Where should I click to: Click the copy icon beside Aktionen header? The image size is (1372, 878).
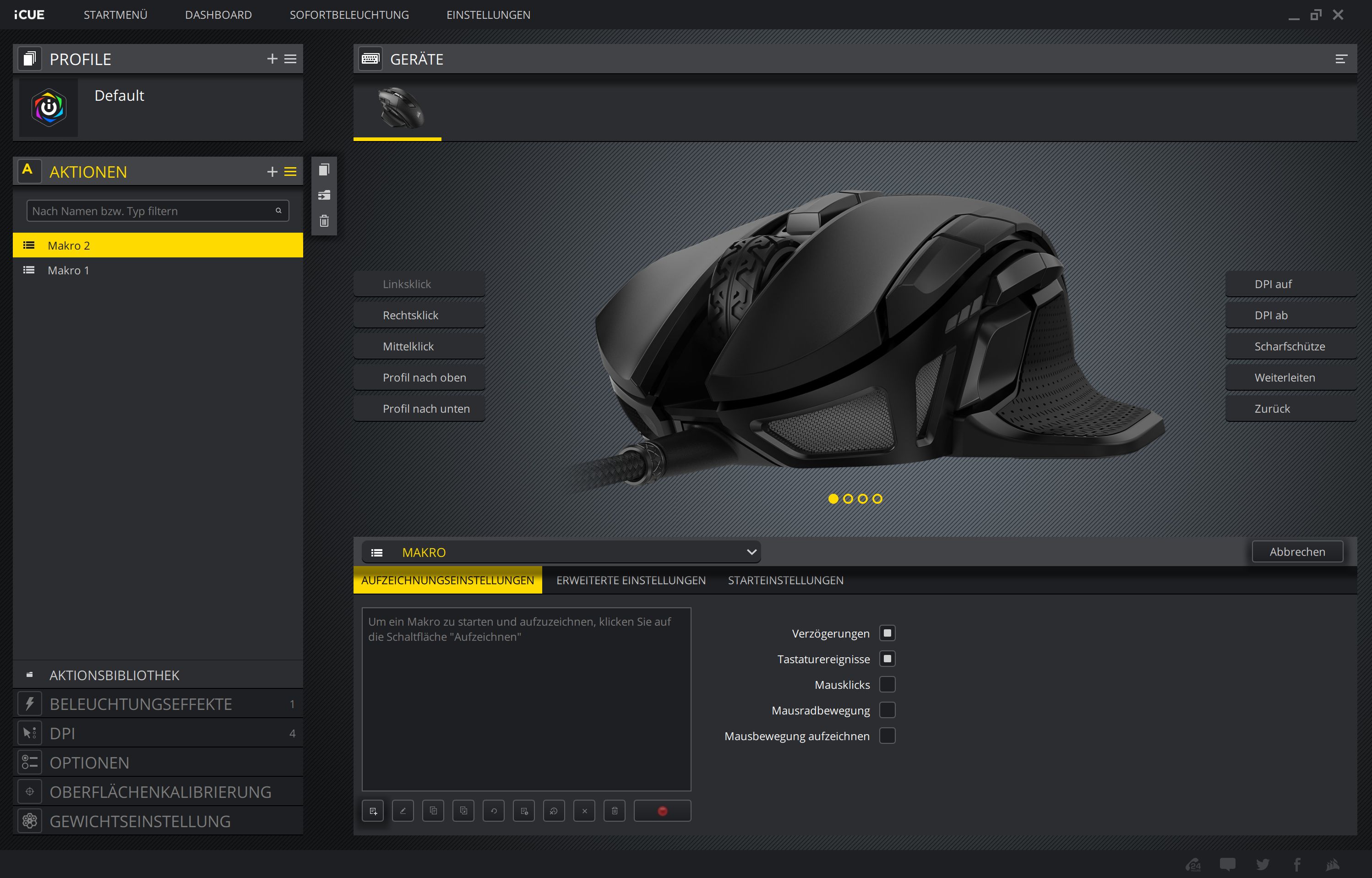[324, 170]
